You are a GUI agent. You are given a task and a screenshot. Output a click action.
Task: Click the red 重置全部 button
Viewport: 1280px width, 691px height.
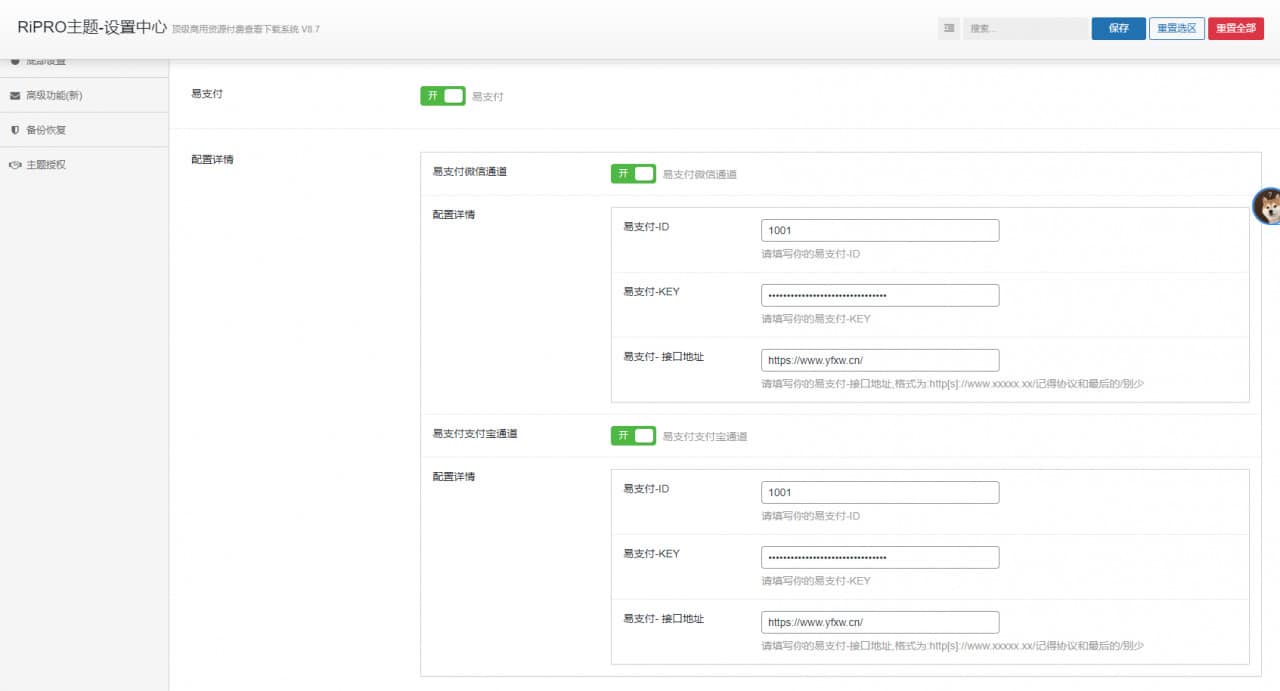click(x=1235, y=28)
